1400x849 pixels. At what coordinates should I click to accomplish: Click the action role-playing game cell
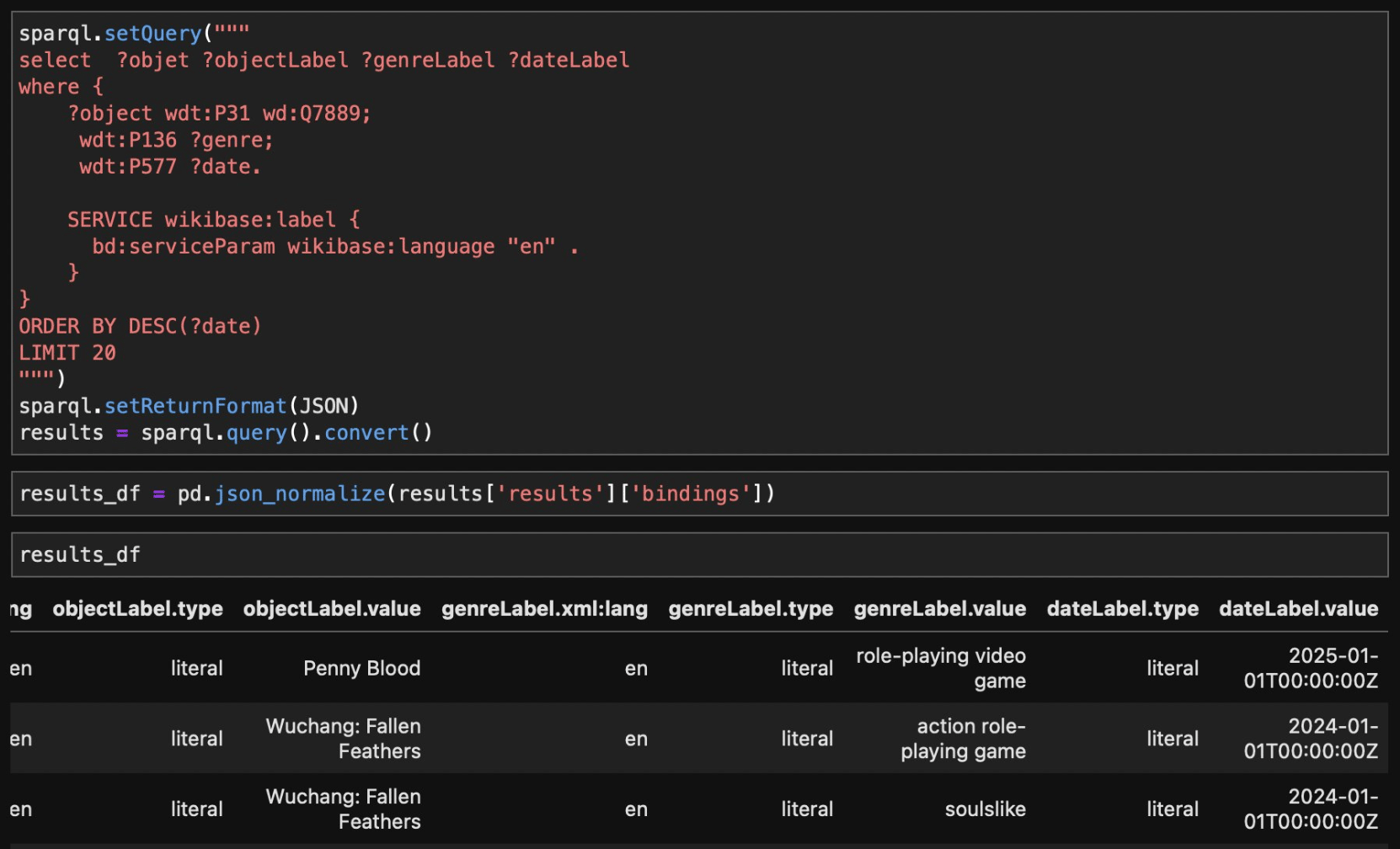click(x=963, y=739)
